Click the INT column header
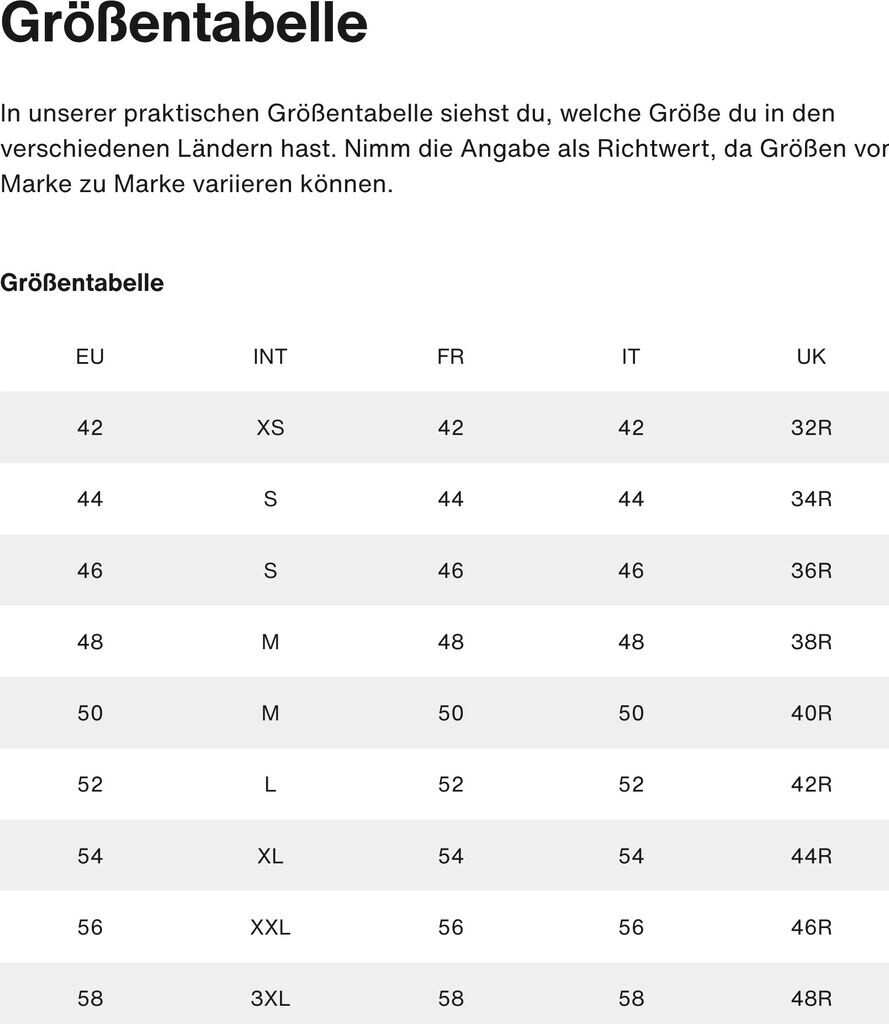This screenshot has width=889, height=1024. [x=270, y=356]
